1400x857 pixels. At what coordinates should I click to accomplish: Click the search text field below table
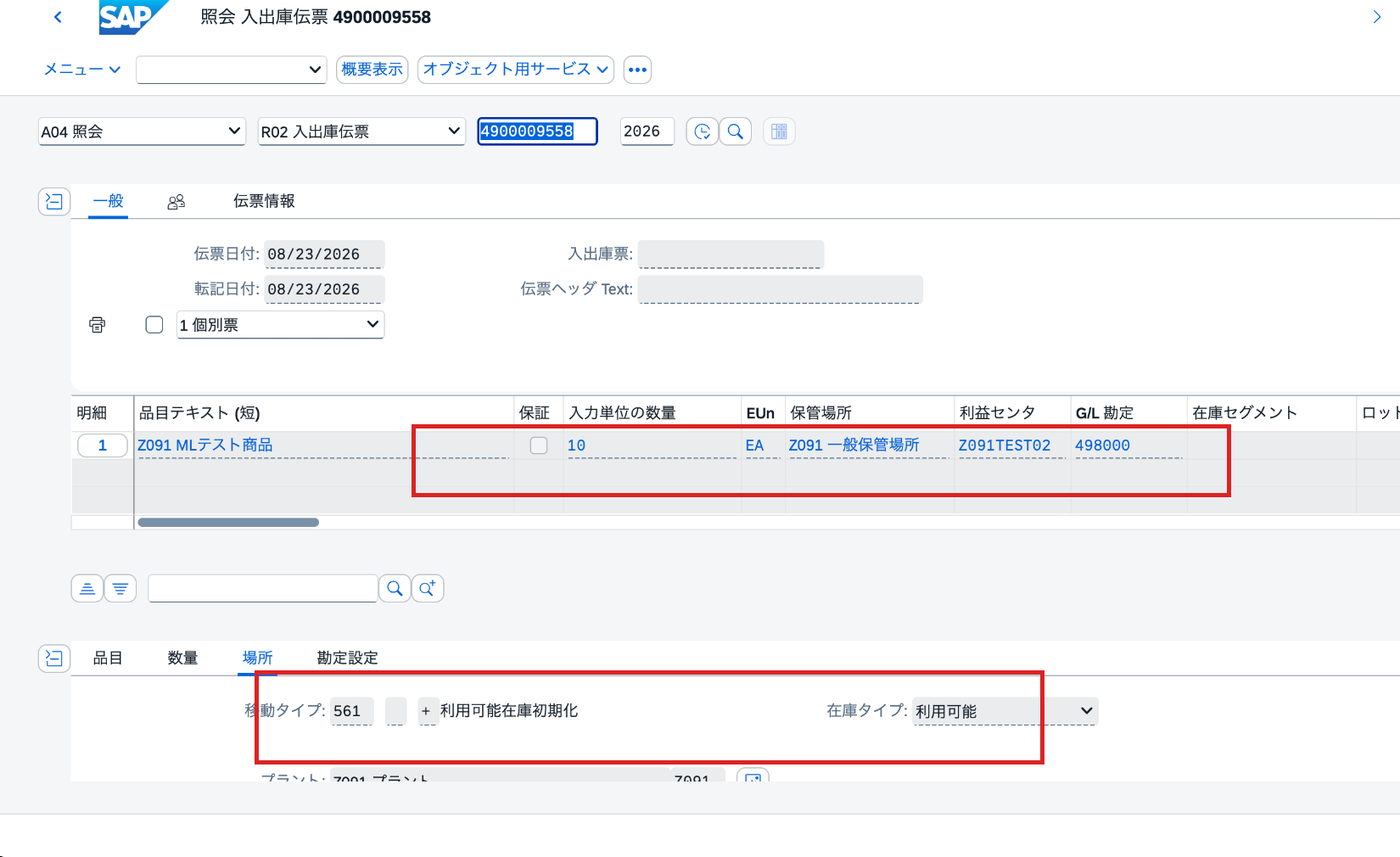pos(263,588)
